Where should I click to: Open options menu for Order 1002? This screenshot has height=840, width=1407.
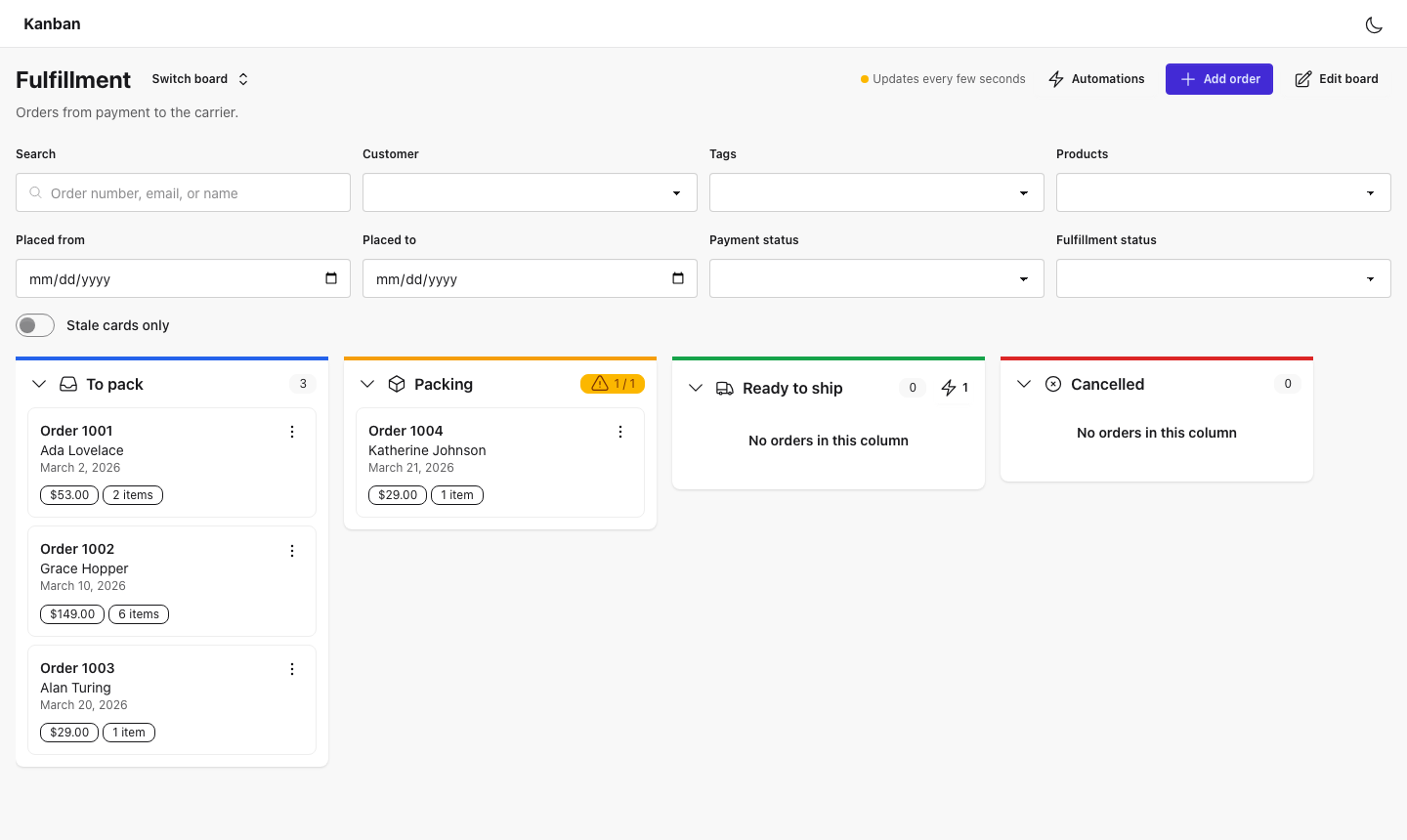[x=292, y=551]
